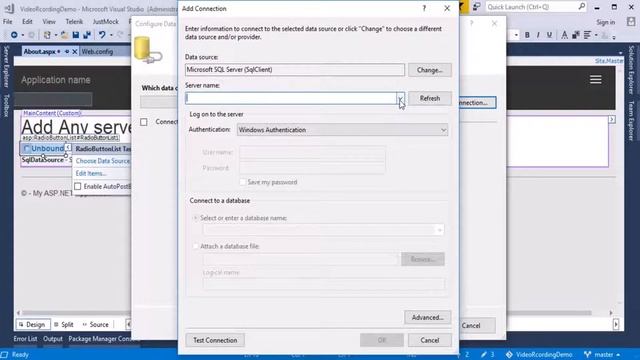Click the font foreground color icon
Viewport: 640px width, 360px height.
564,35
